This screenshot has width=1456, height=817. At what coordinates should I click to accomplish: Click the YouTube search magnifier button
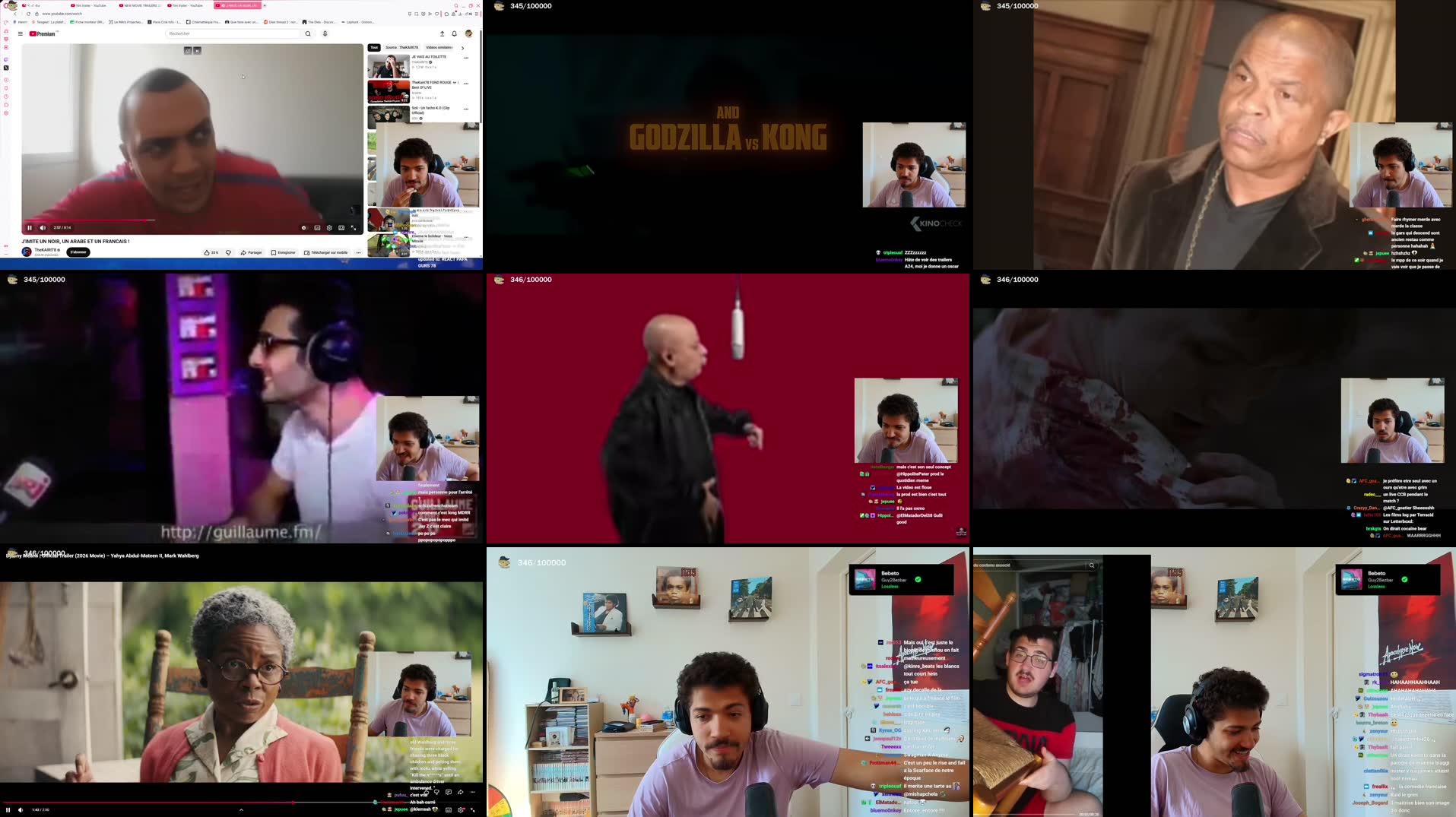(308, 33)
